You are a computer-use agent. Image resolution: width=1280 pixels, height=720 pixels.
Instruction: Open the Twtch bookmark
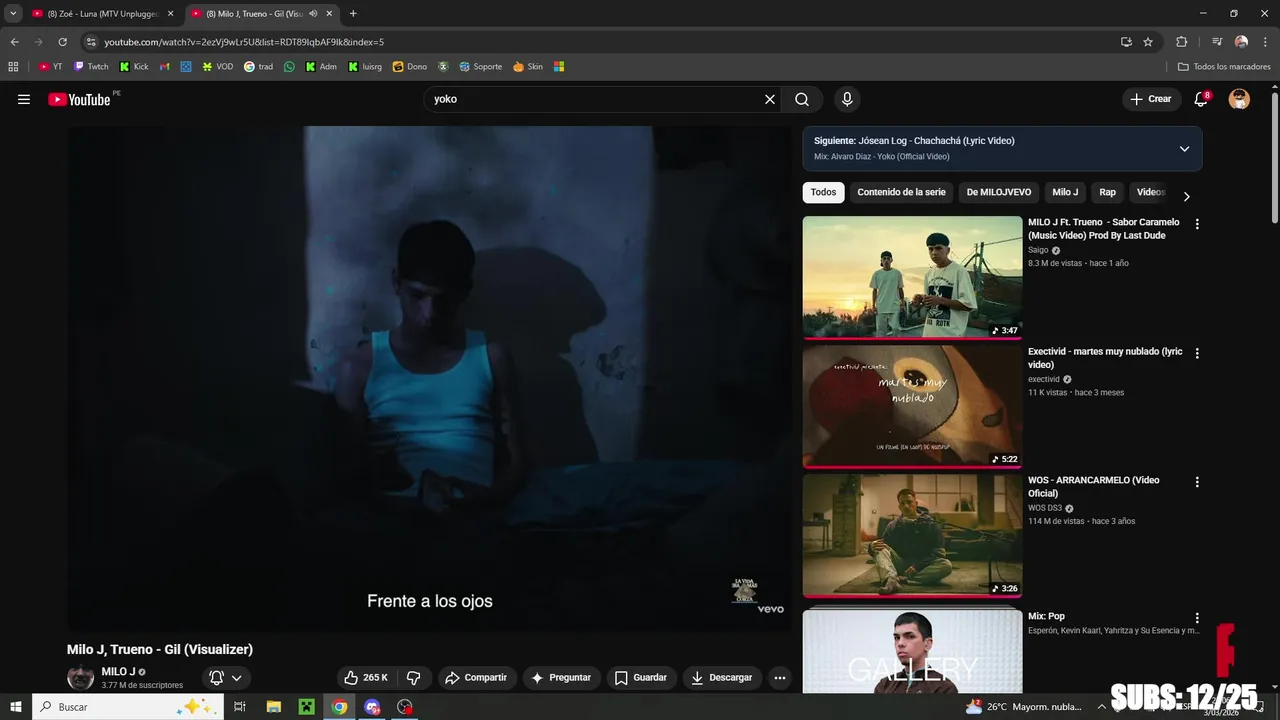tap(91, 67)
